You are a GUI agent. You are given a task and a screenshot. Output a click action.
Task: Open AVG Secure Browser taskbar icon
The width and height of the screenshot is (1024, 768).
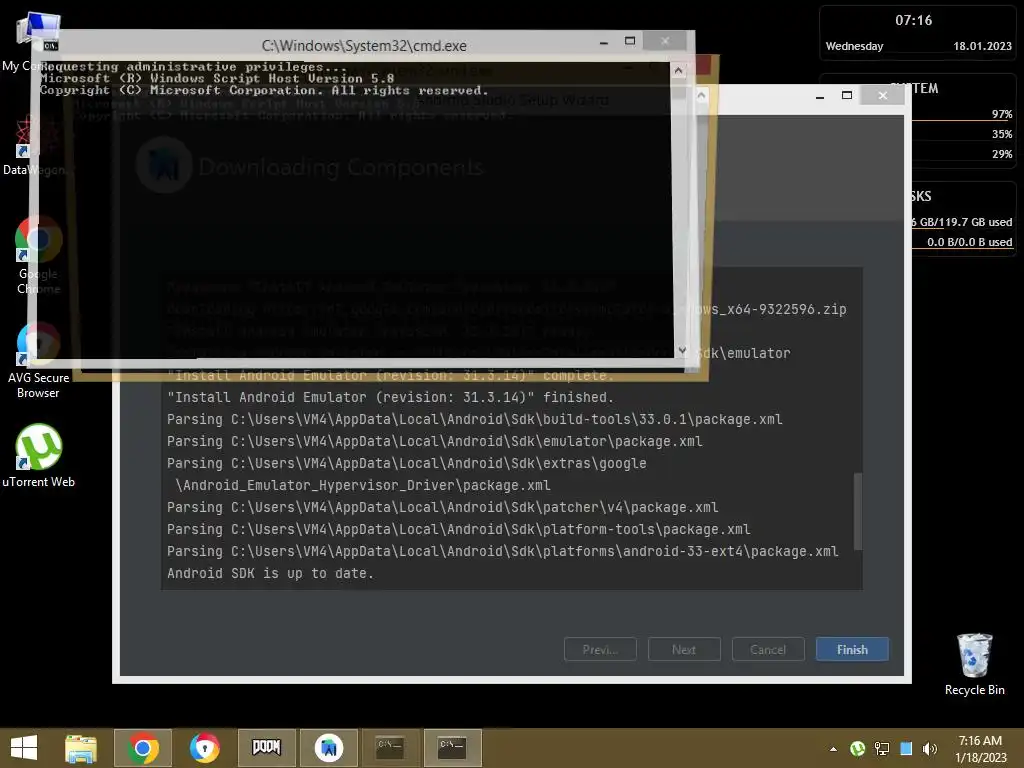tap(204, 748)
